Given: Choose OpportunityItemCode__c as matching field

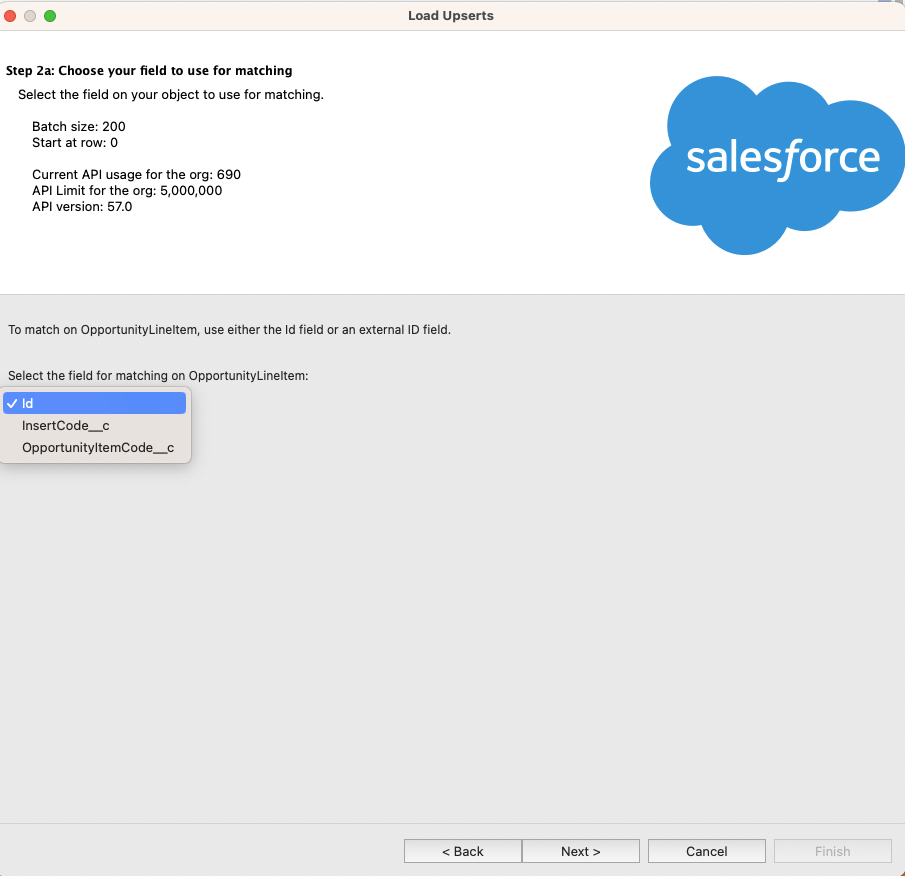Looking at the screenshot, I should [95, 447].
